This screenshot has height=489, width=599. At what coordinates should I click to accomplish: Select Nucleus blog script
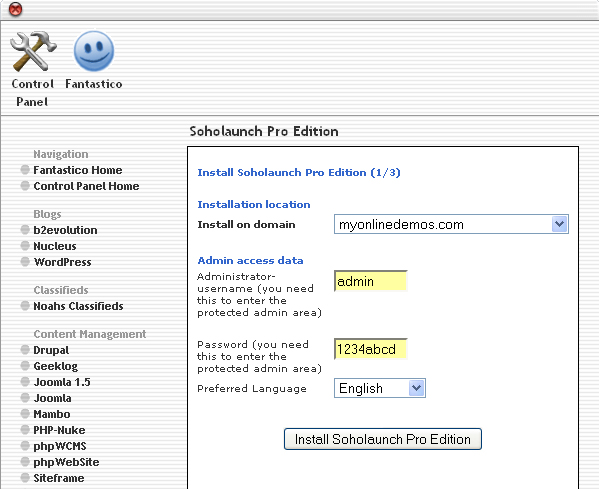pos(55,246)
